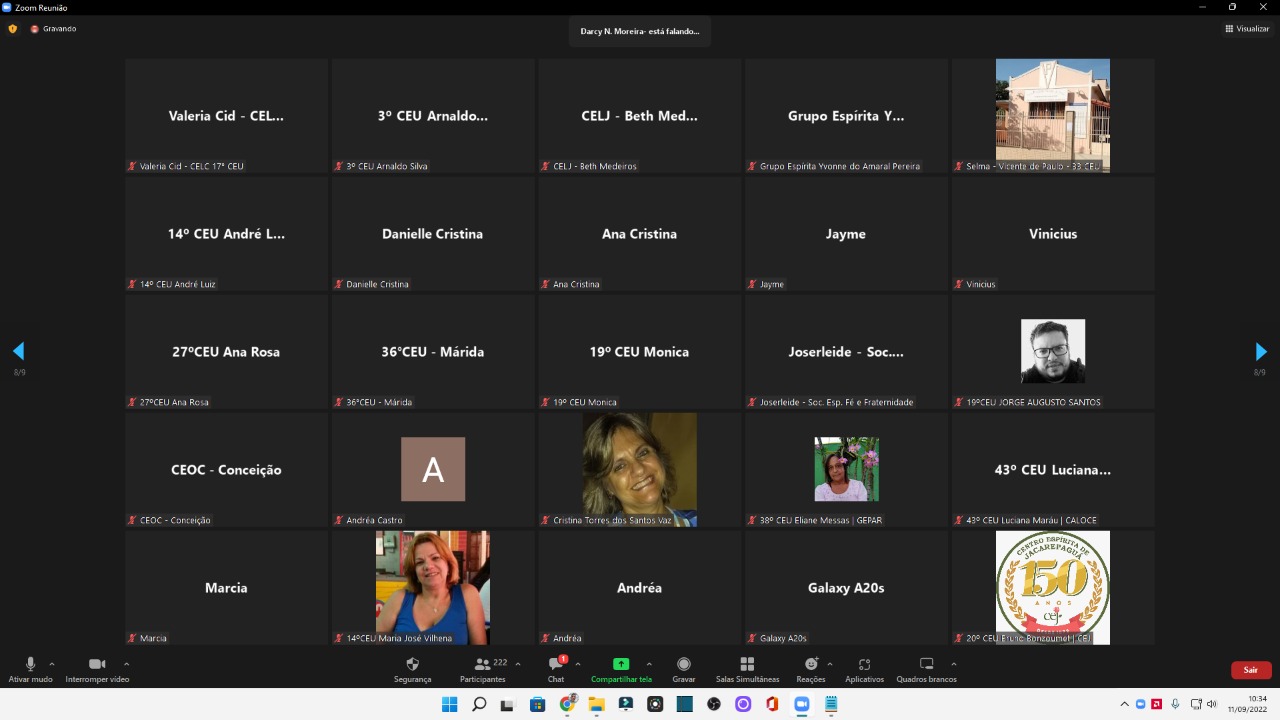The image size is (1280, 720).
Task: Go to previous page of participants
Action: (18, 352)
